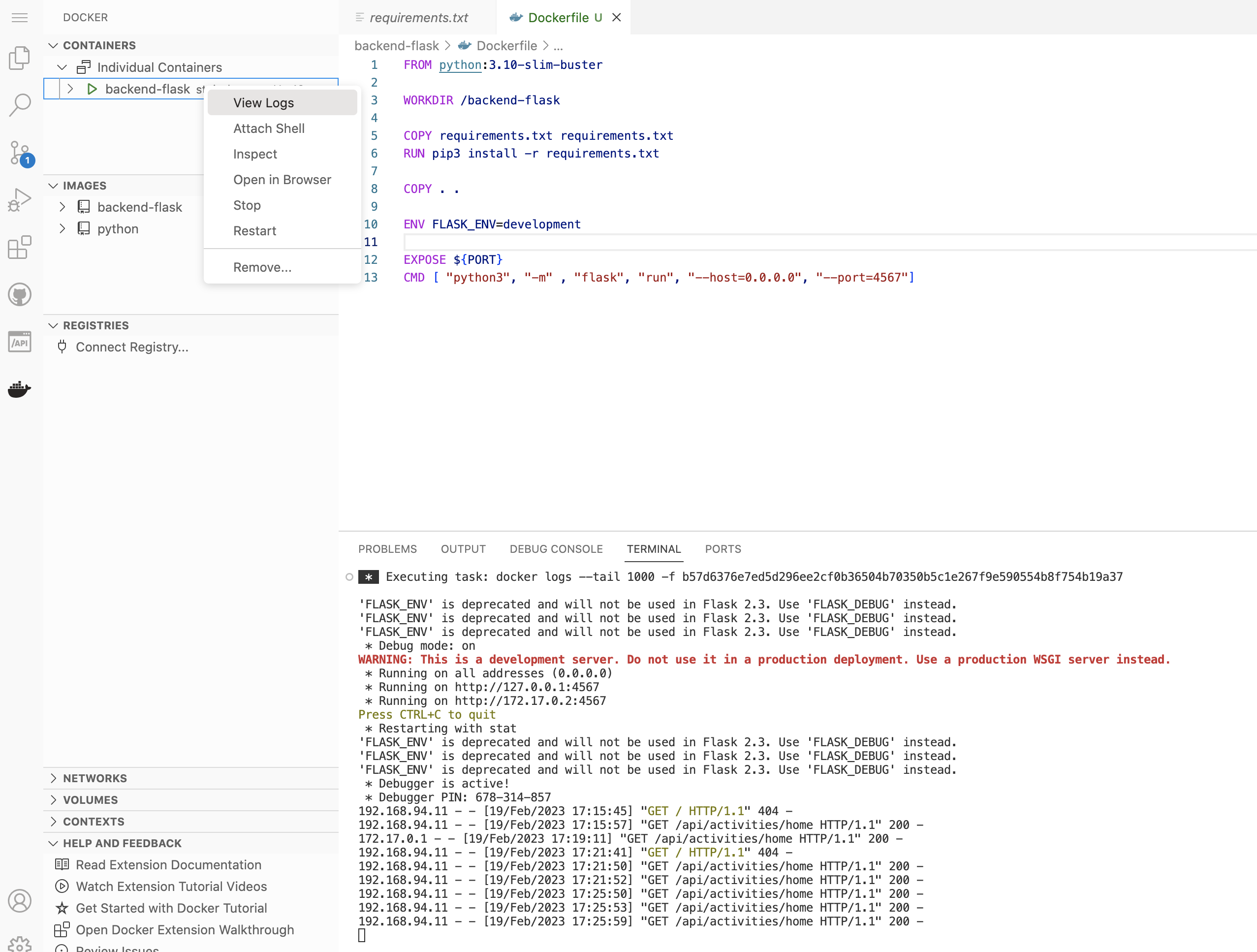
Task: Open Source Control view with badge
Action: (x=20, y=153)
